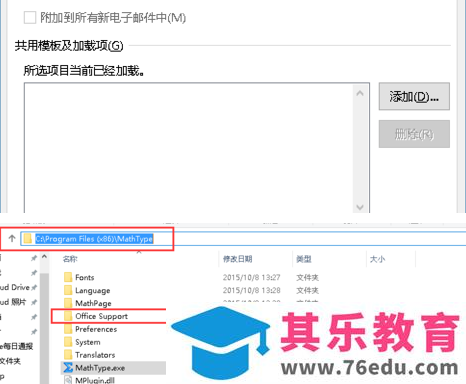Click the empty loaded templates list box
The height and width of the screenshot is (384, 466).
click(x=188, y=148)
